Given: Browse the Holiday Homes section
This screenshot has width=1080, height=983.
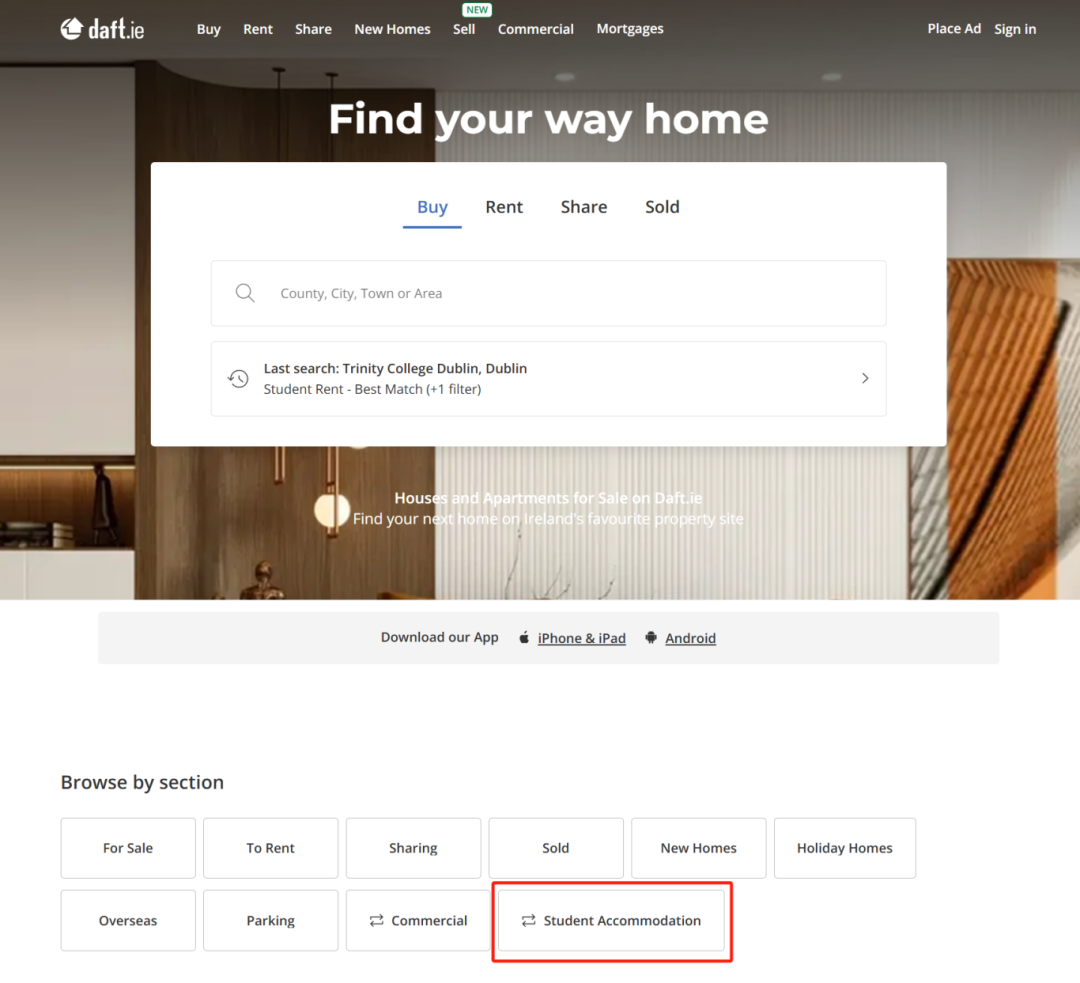Looking at the screenshot, I should click(844, 848).
